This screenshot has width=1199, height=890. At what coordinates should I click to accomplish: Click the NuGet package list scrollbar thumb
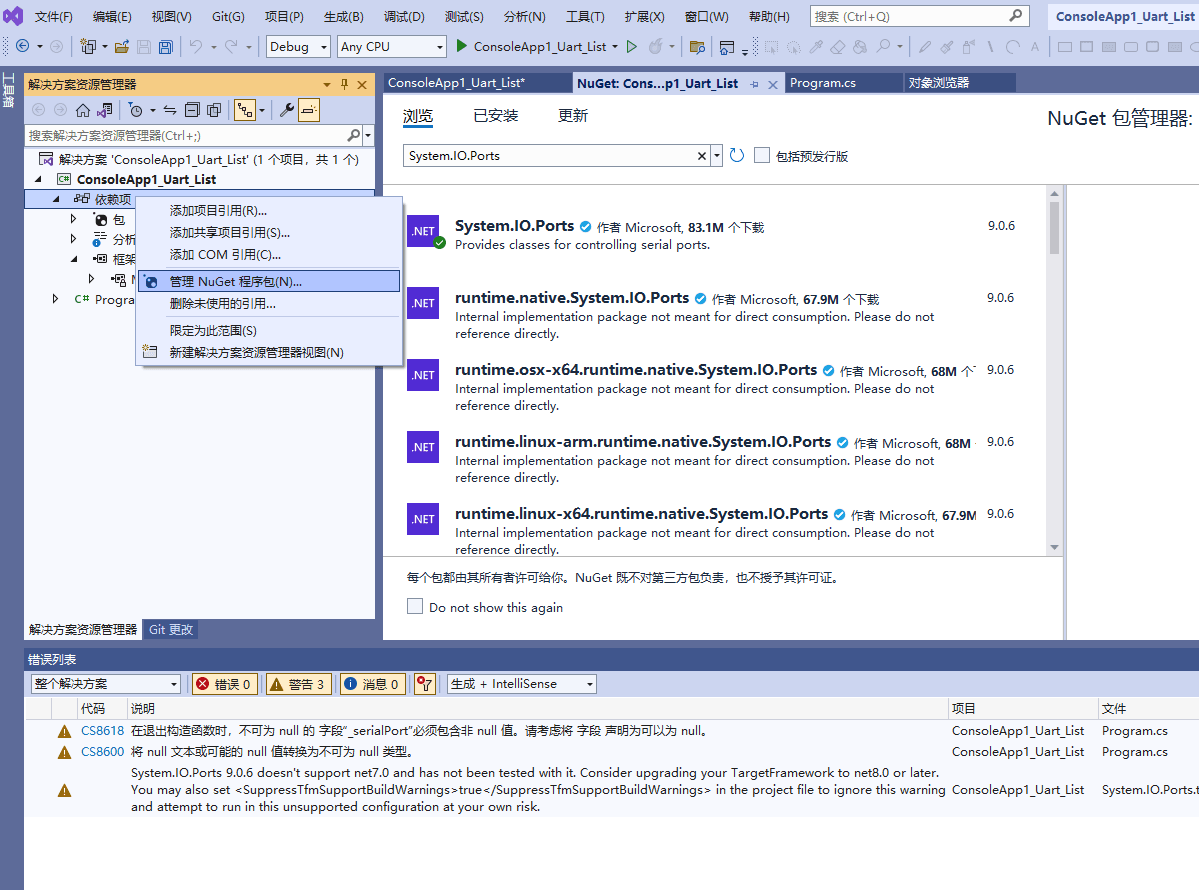click(1054, 227)
